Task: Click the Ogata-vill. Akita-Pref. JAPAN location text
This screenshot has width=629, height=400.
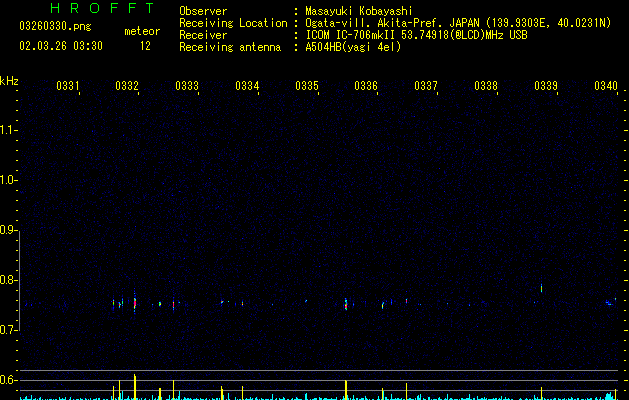Action: click(x=458, y=23)
